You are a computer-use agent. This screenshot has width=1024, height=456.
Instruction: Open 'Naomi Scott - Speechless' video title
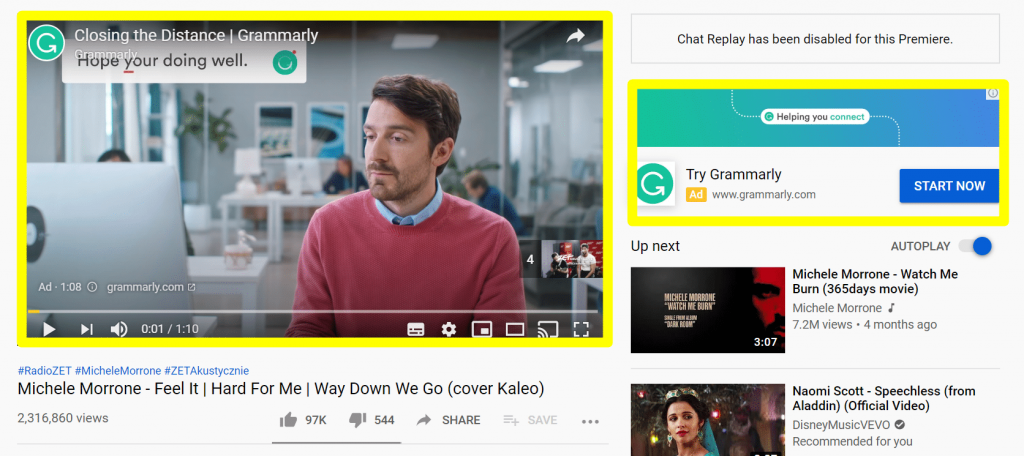point(884,399)
